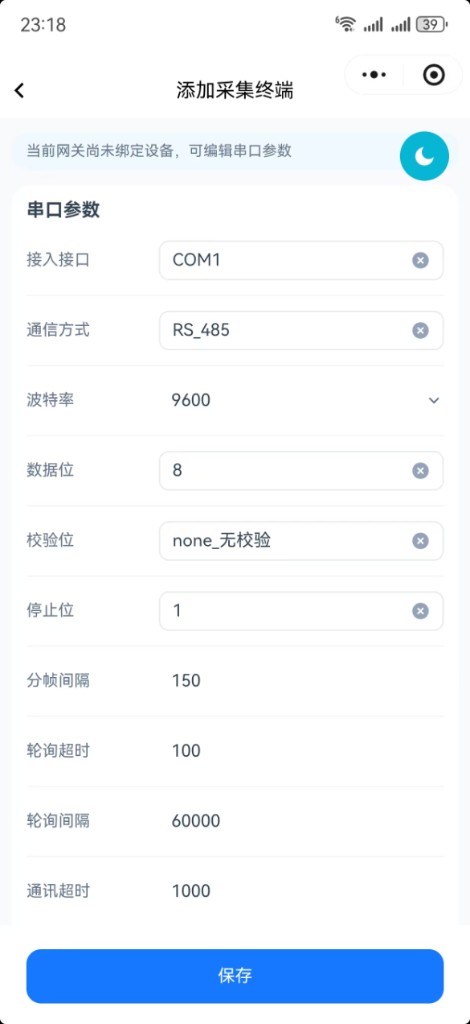Open the 通信方式 RS_485 selector
Screen dimensions: 470x1024
coord(301,330)
